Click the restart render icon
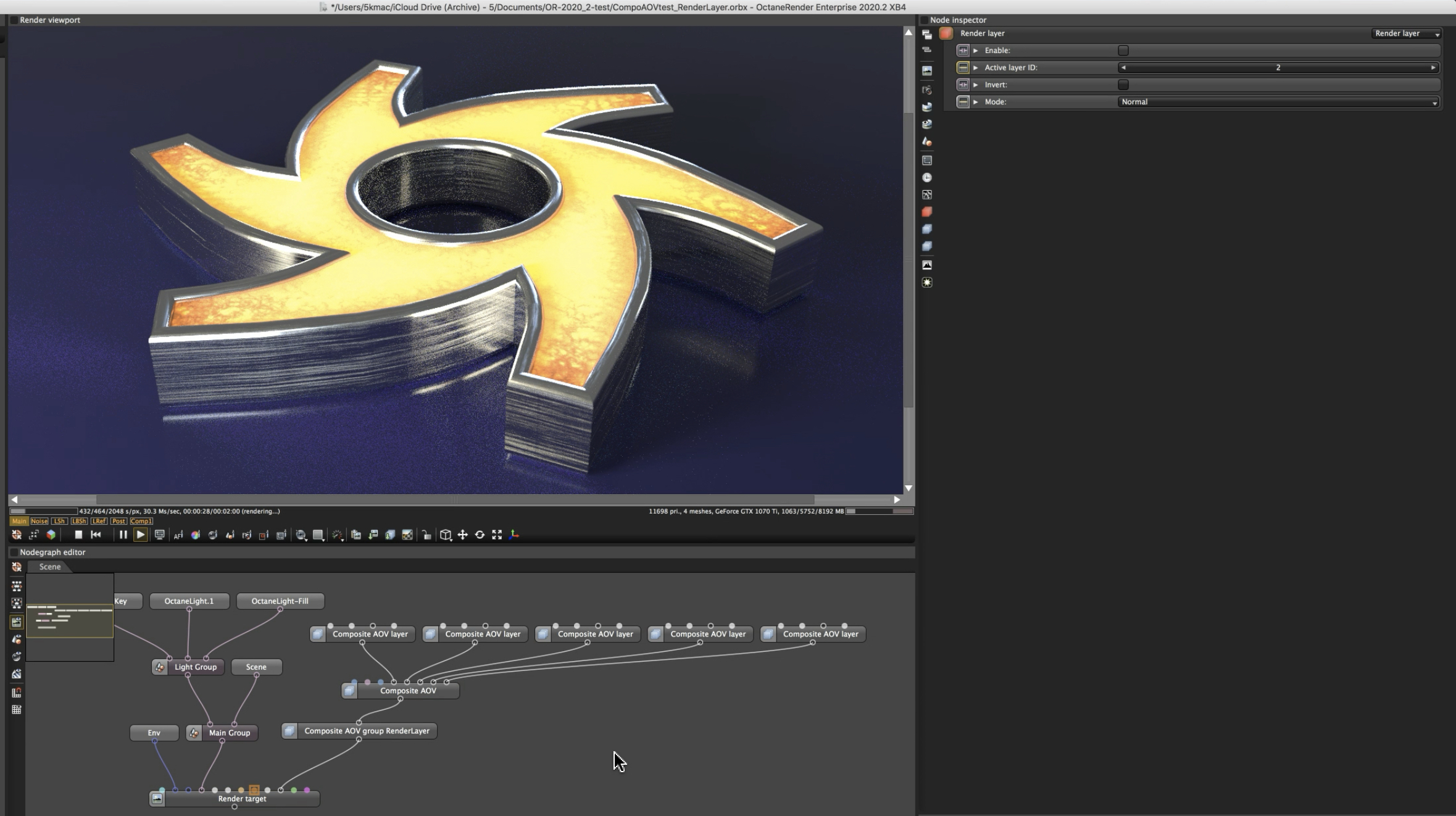This screenshot has height=816, width=1456. tap(96, 535)
